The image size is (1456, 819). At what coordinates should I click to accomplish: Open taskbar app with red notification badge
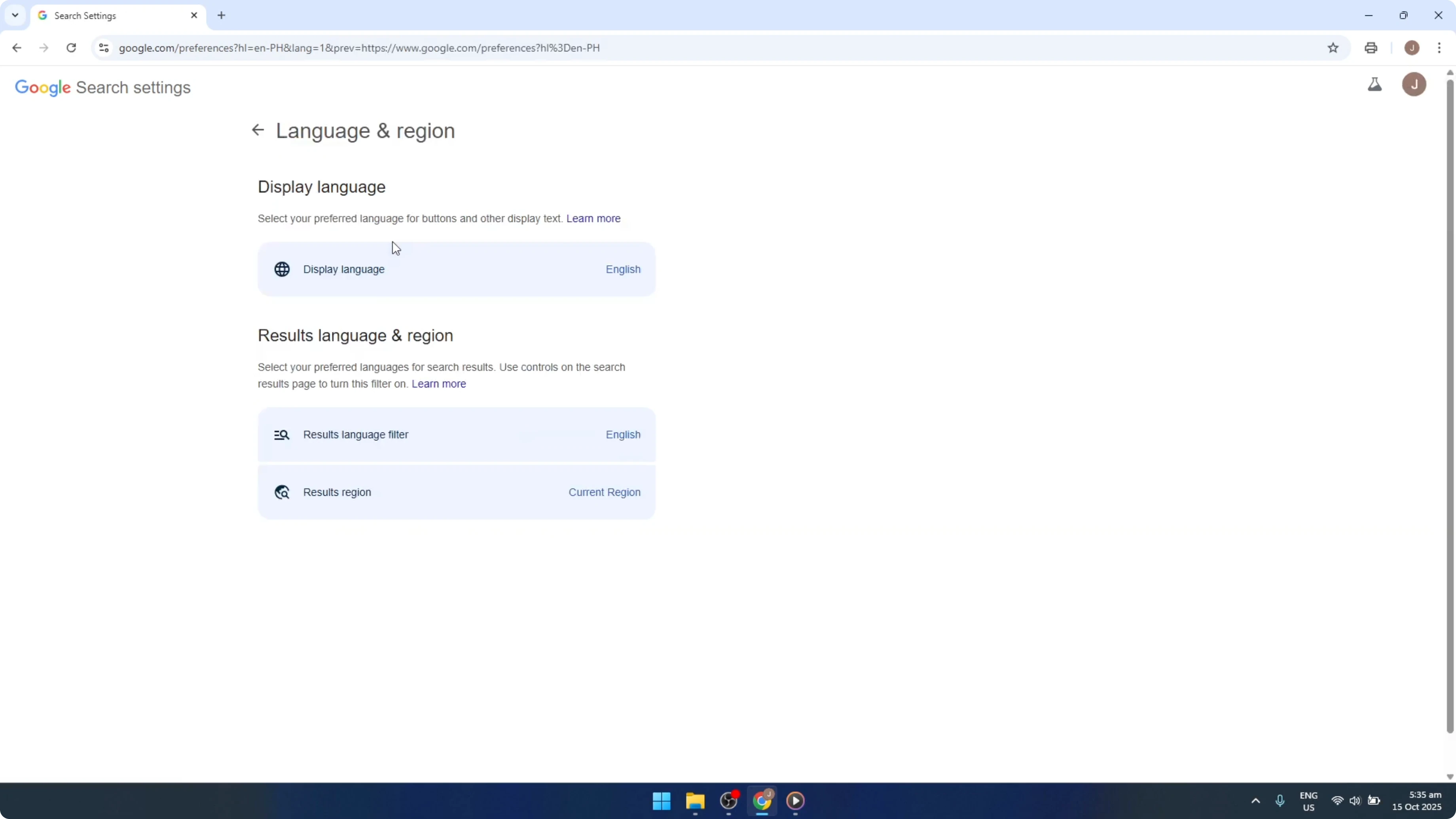728,801
